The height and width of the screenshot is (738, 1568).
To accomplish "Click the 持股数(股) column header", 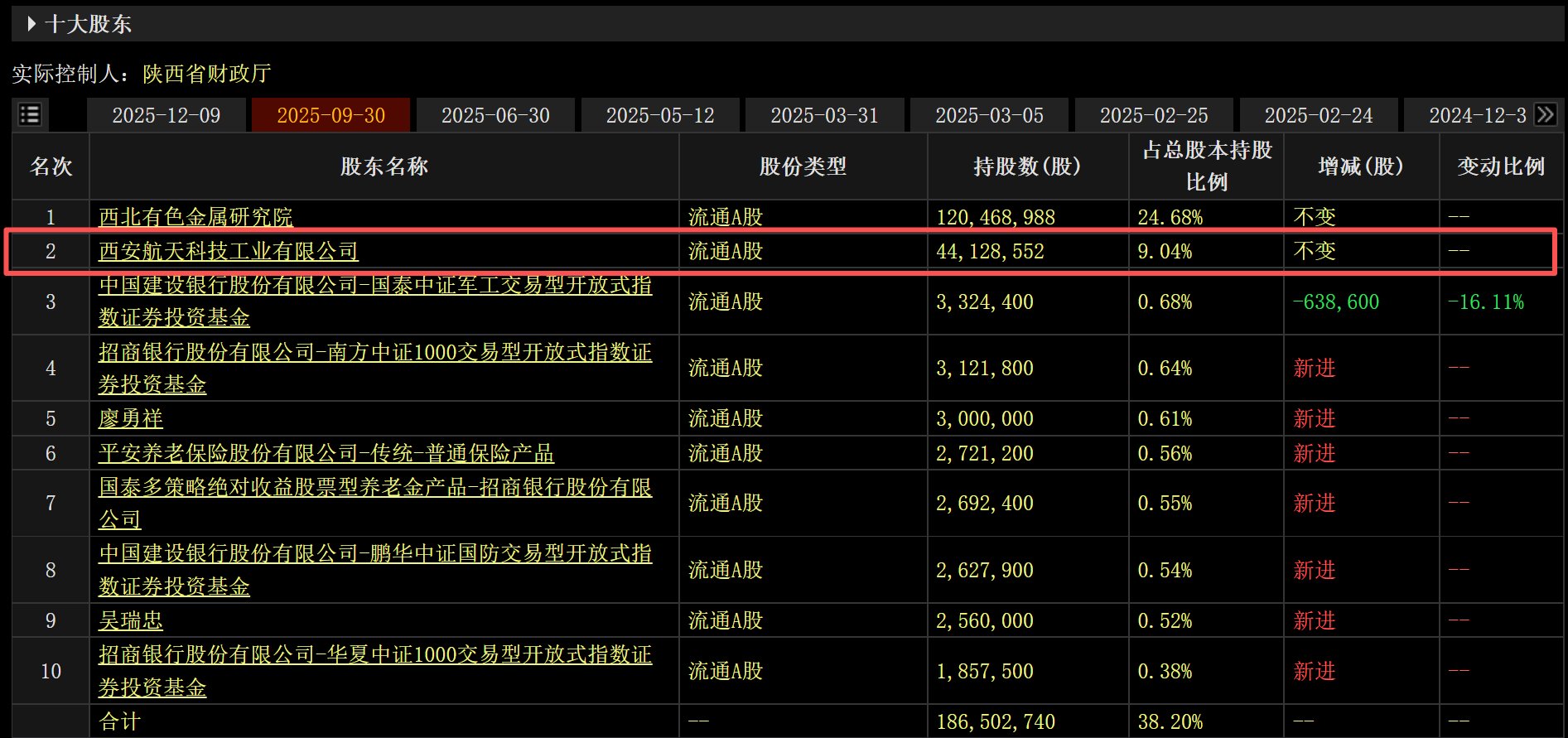I will [1027, 166].
